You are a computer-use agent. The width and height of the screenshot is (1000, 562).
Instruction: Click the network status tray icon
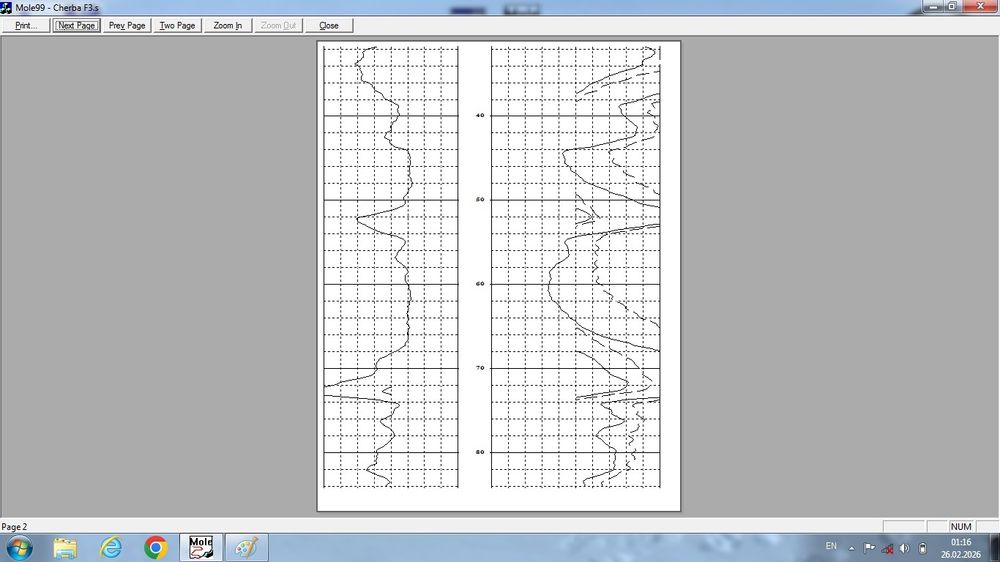click(x=887, y=548)
